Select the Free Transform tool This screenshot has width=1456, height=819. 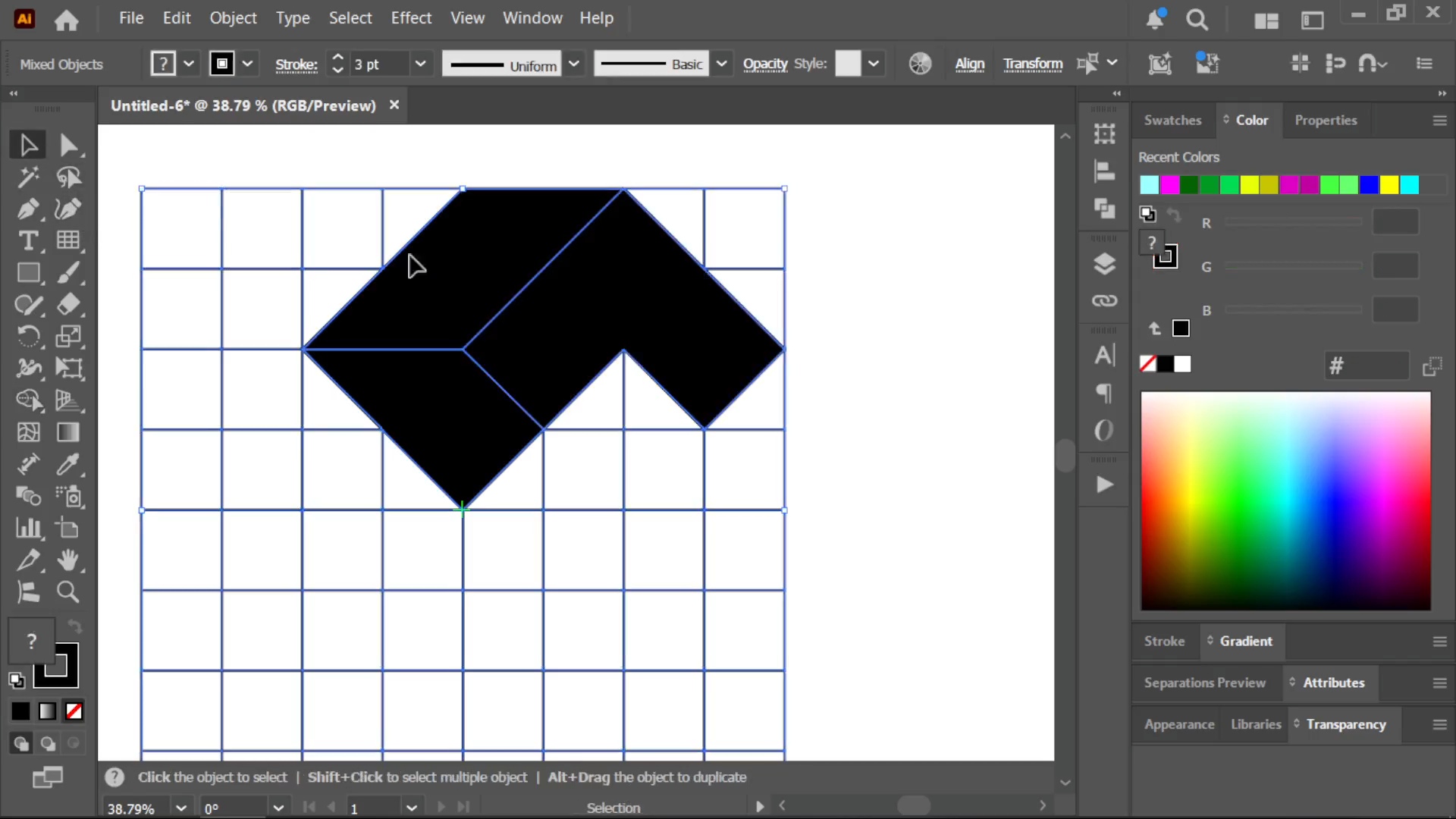(x=68, y=369)
